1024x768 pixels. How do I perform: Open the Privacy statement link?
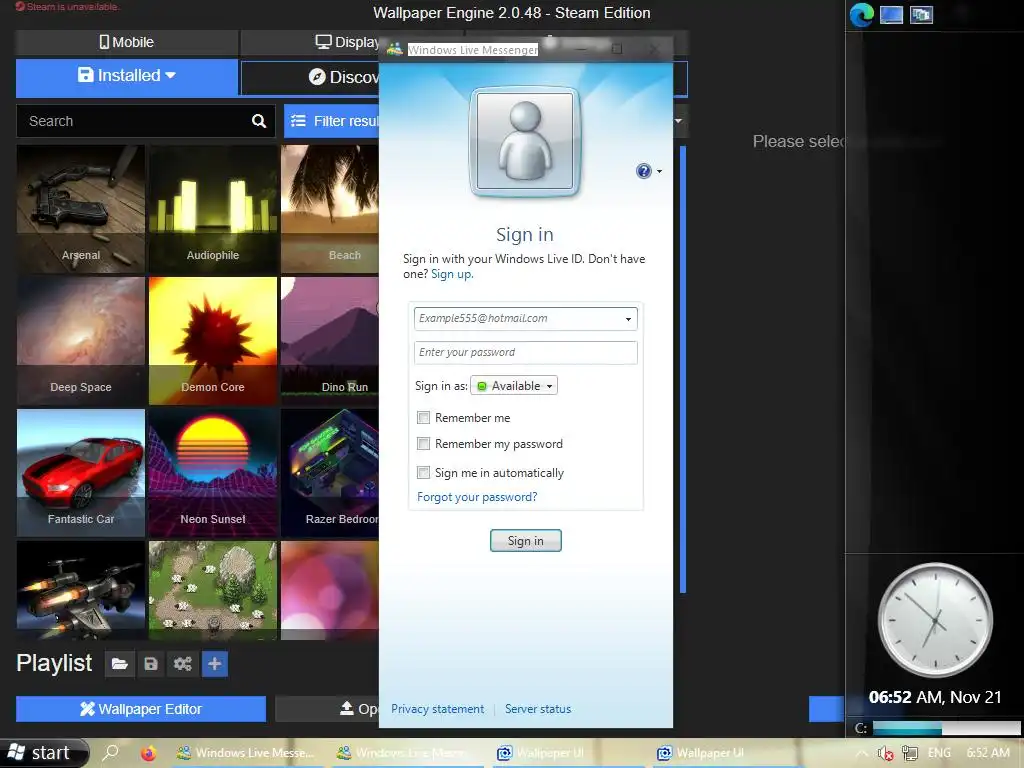pos(438,709)
